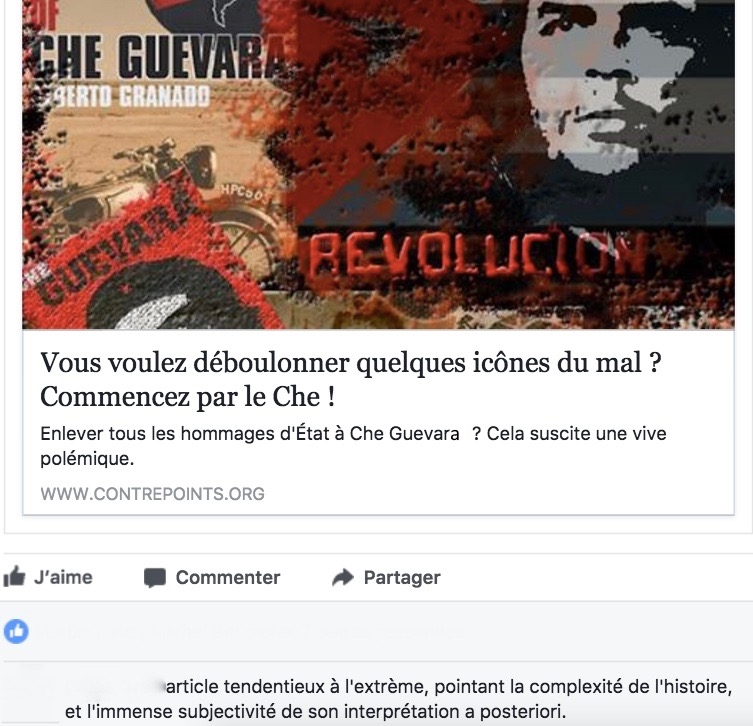
Task: Click the J'aime thumbs-up icon
Action: pyautogui.click(x=14, y=576)
